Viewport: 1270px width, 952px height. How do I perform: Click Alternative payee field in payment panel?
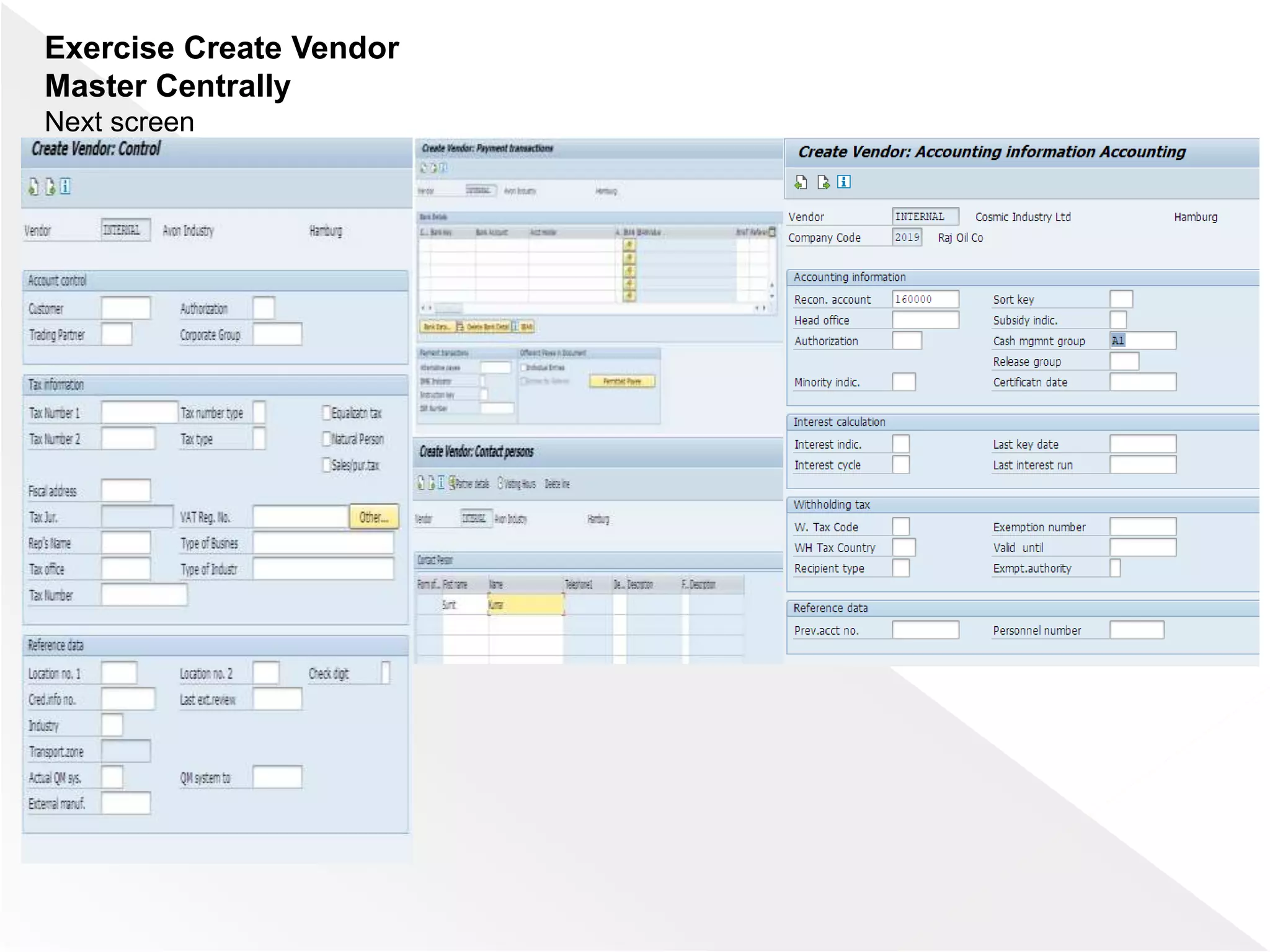click(x=495, y=368)
